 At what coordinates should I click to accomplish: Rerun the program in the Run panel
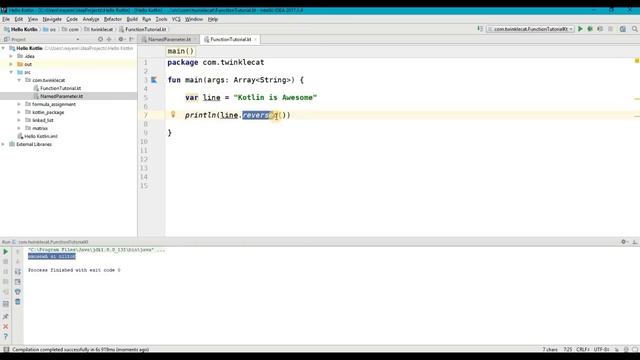coord(6,252)
